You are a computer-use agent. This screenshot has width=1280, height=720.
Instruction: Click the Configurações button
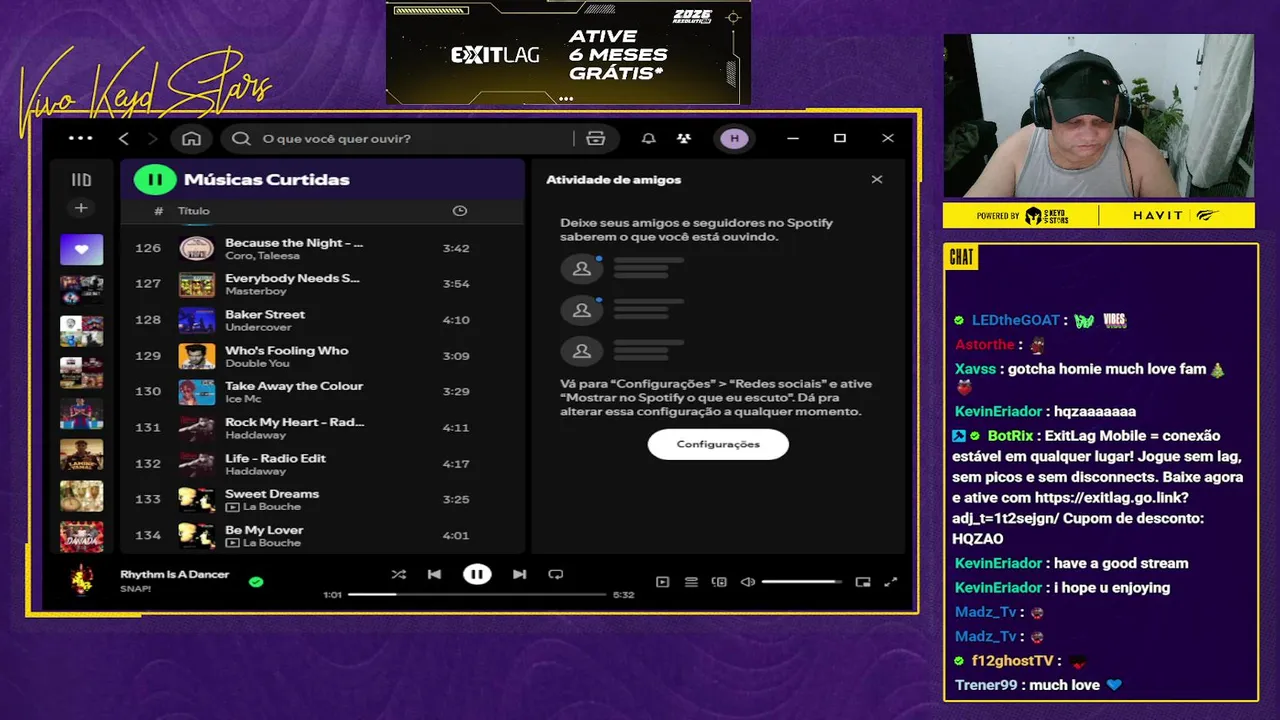point(718,444)
